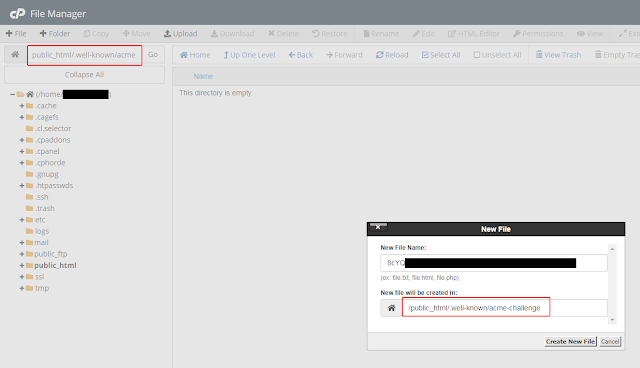Expand the .cagefs folder node
Image resolution: width=640 pixels, height=368 pixels.
[x=22, y=117]
